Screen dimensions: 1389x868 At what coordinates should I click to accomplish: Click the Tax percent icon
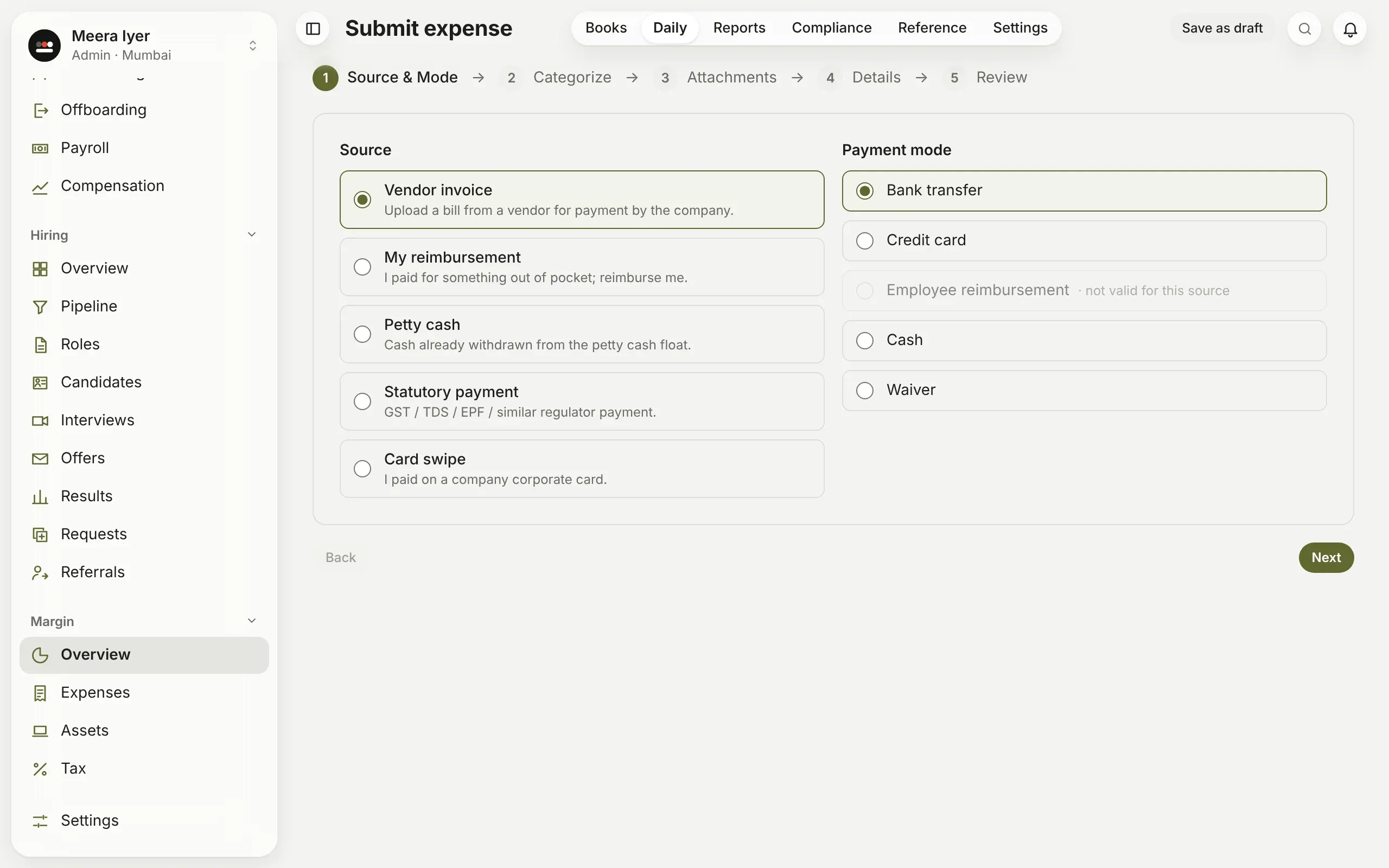(40, 769)
